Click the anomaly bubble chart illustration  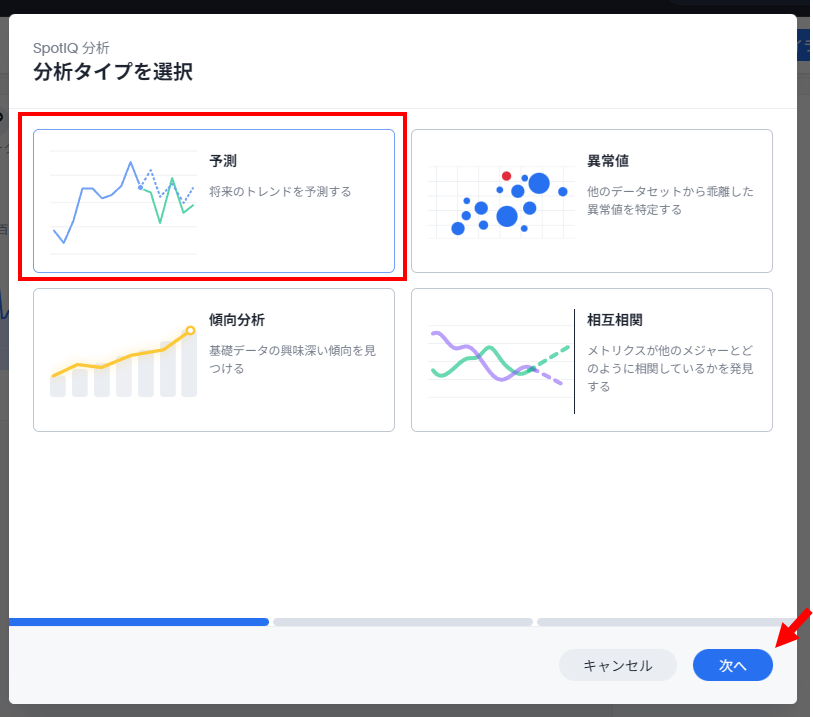click(500, 201)
